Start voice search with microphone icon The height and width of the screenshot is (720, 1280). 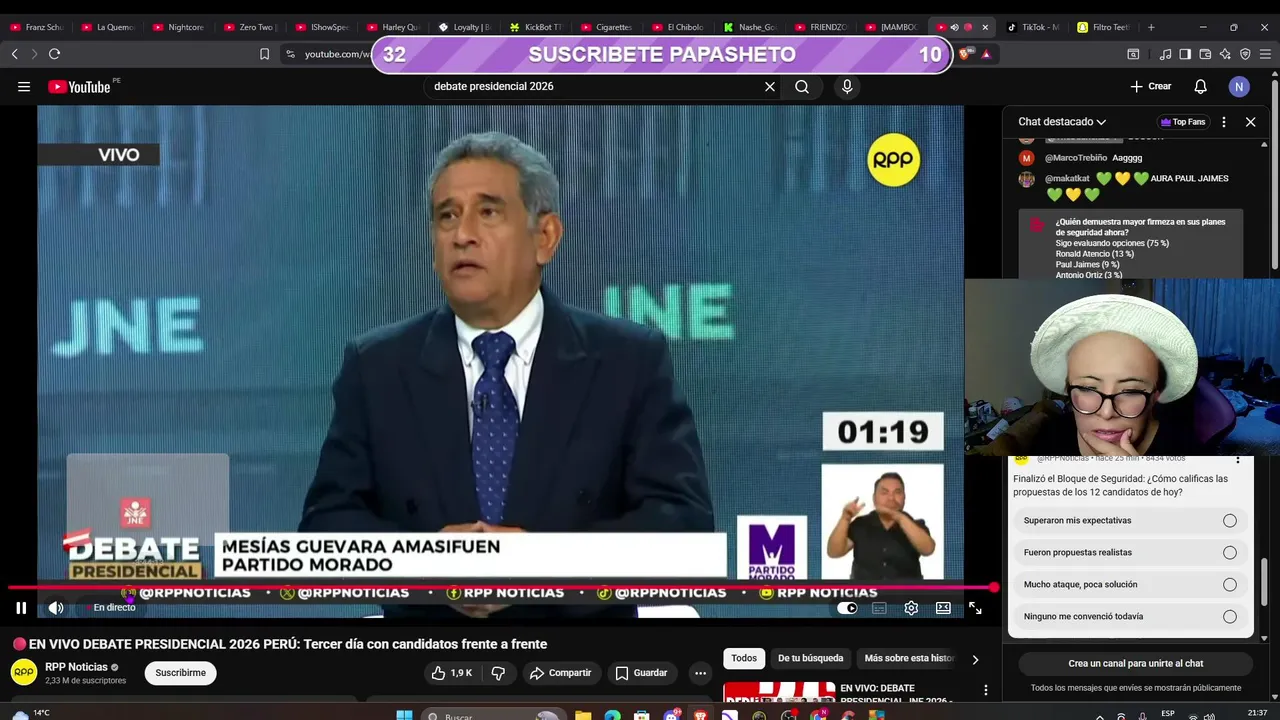847,87
